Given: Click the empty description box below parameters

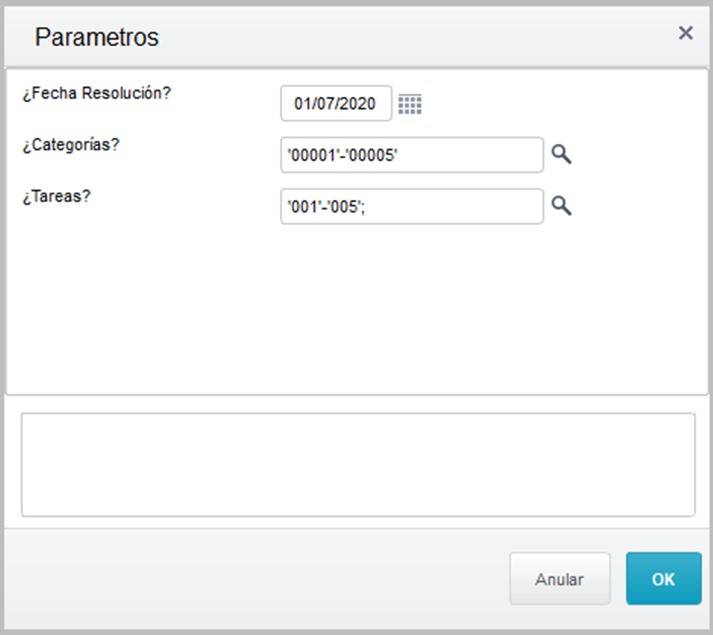Looking at the screenshot, I should pos(357,465).
